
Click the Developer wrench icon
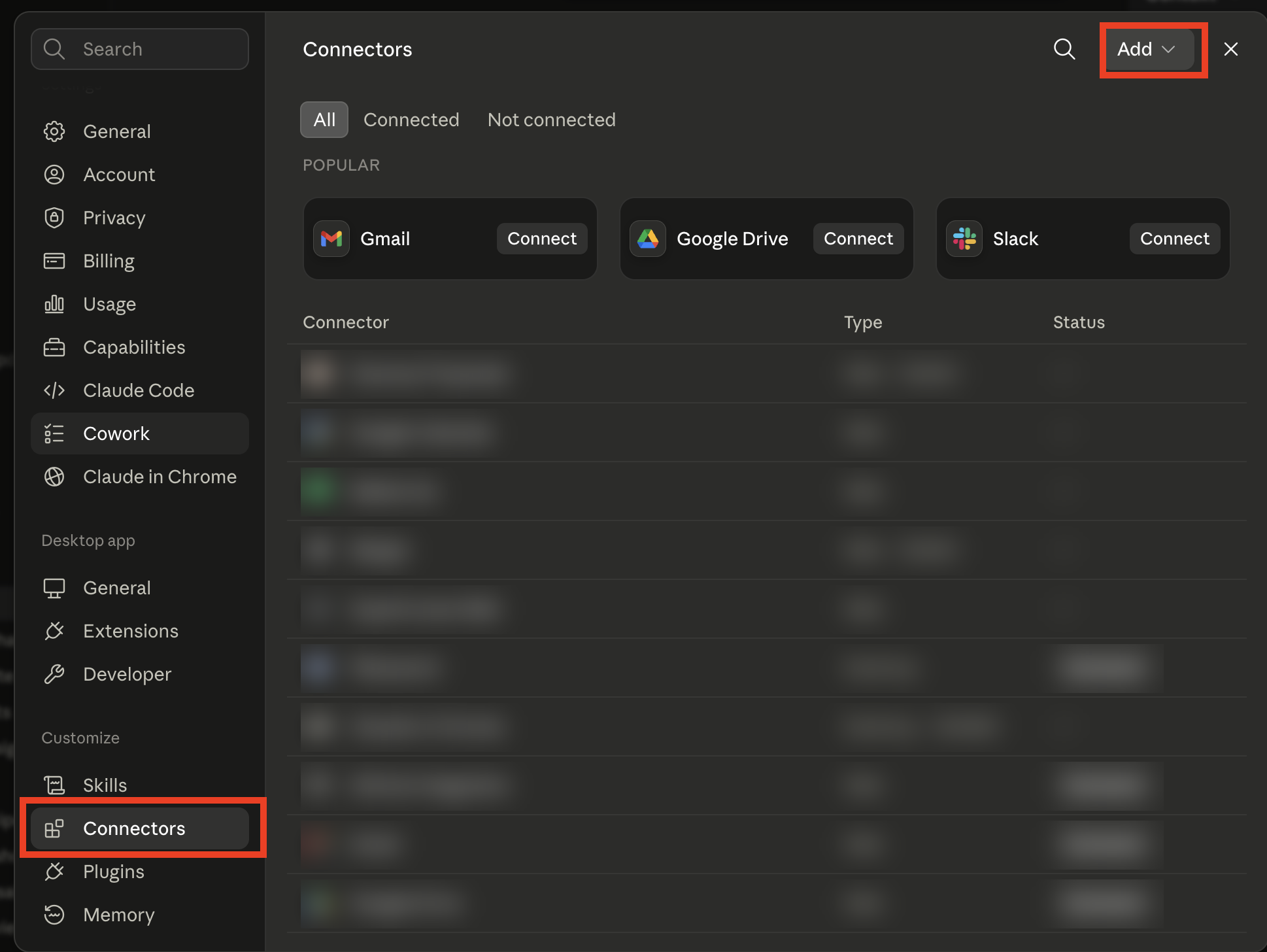54,674
